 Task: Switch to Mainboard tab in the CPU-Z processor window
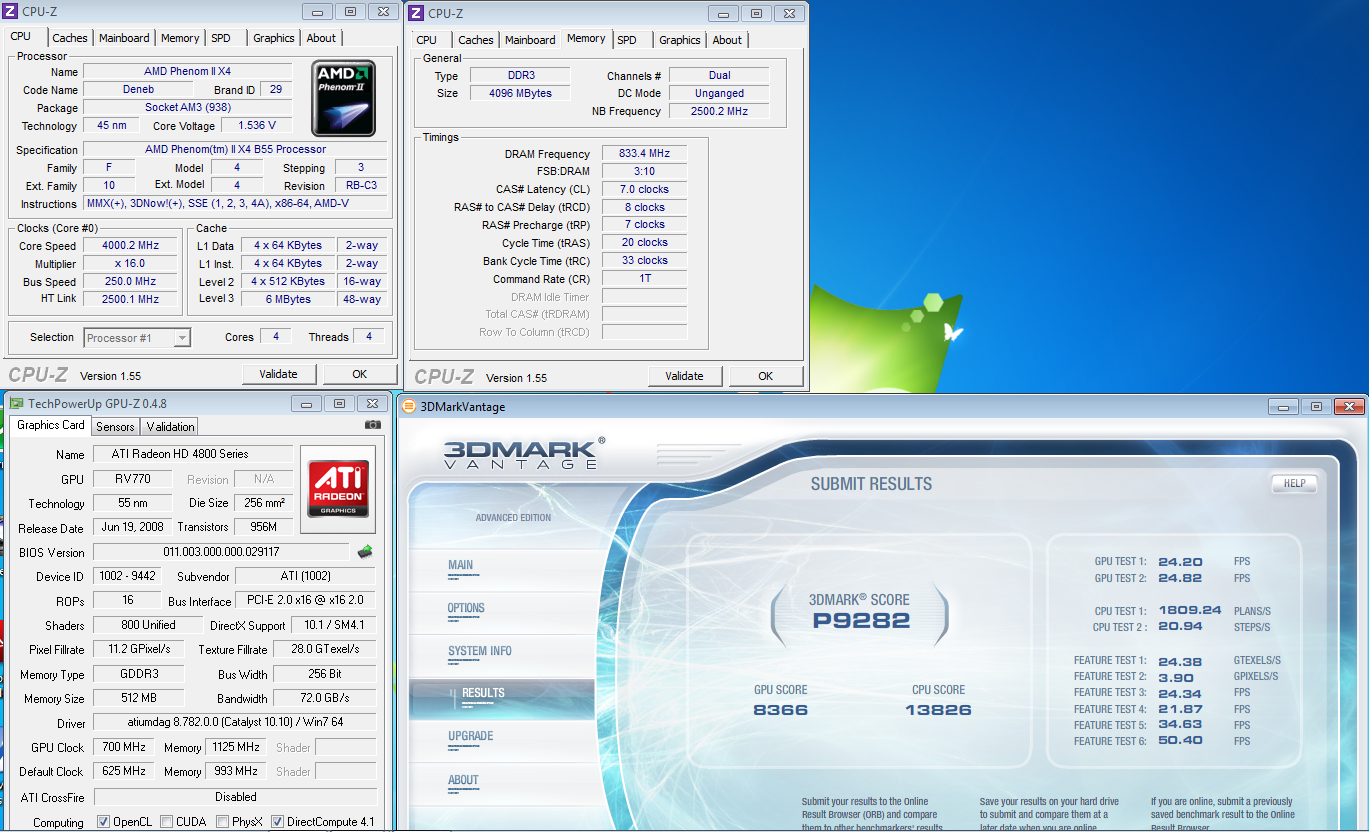coord(124,38)
